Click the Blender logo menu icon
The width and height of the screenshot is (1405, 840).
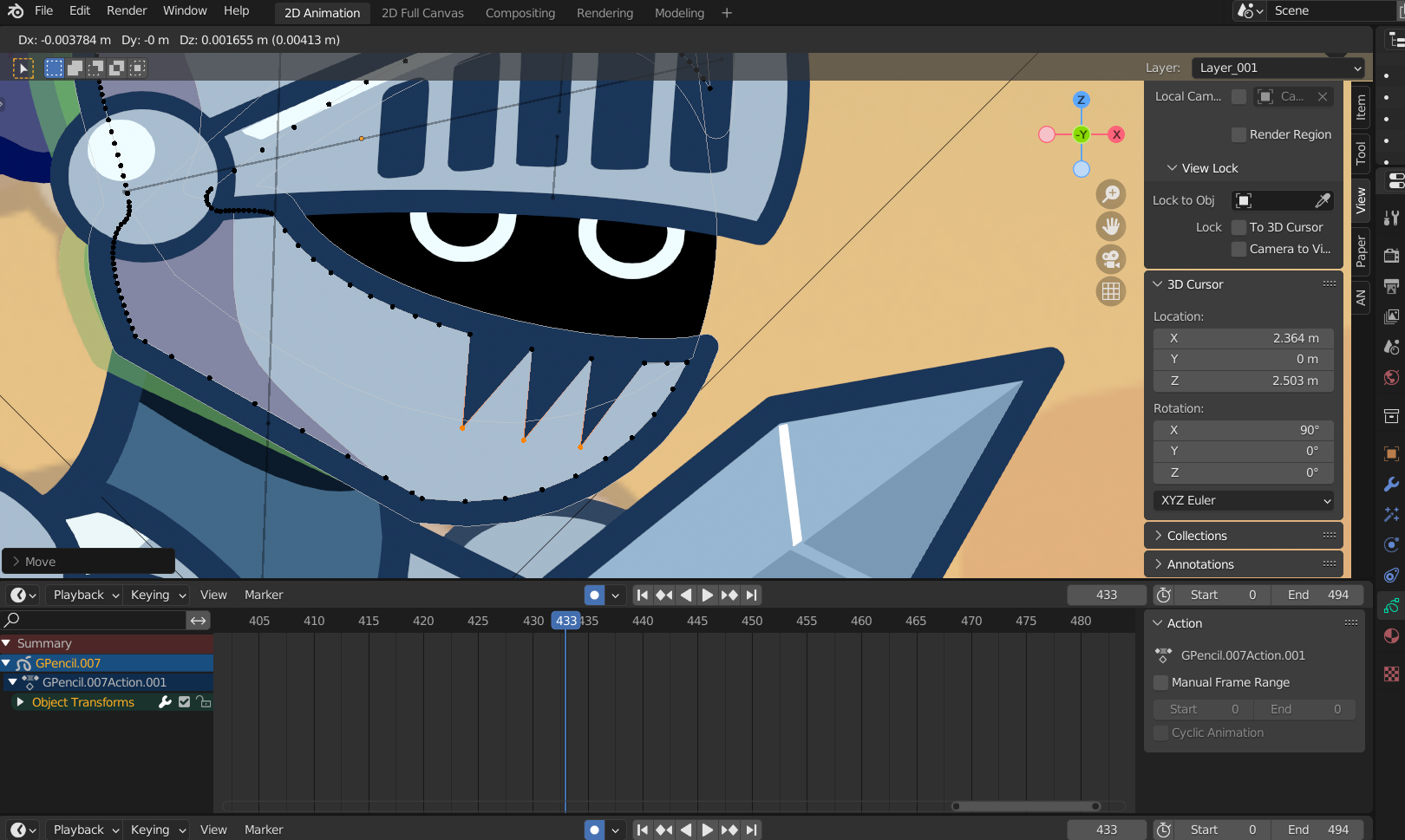point(15,11)
